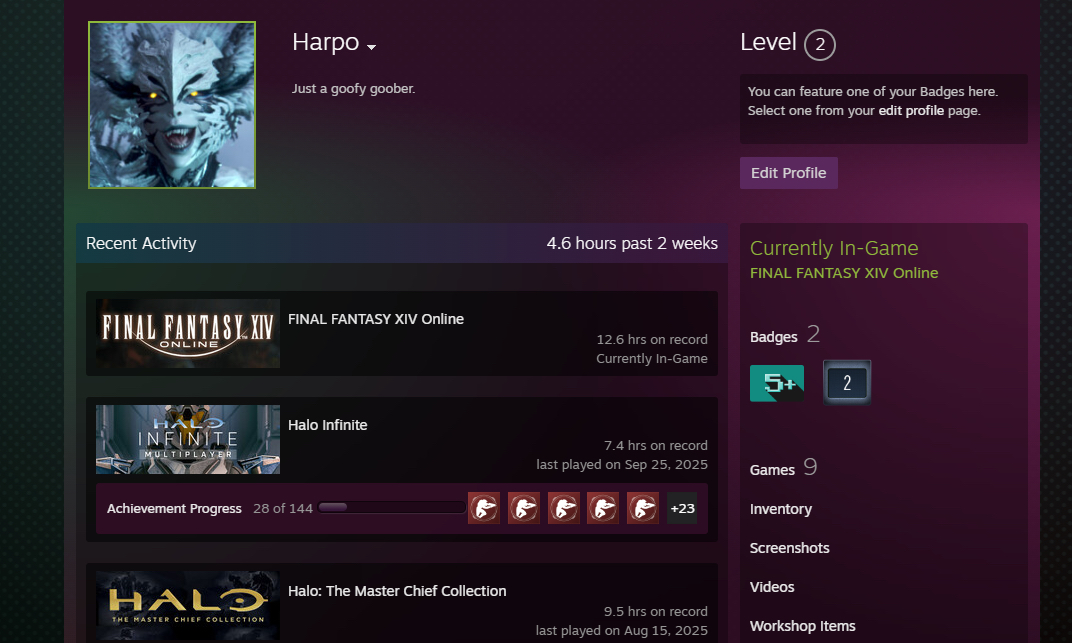Click the fifth Halo Infinite achievement icon
The width and height of the screenshot is (1072, 643).
[x=642, y=508]
